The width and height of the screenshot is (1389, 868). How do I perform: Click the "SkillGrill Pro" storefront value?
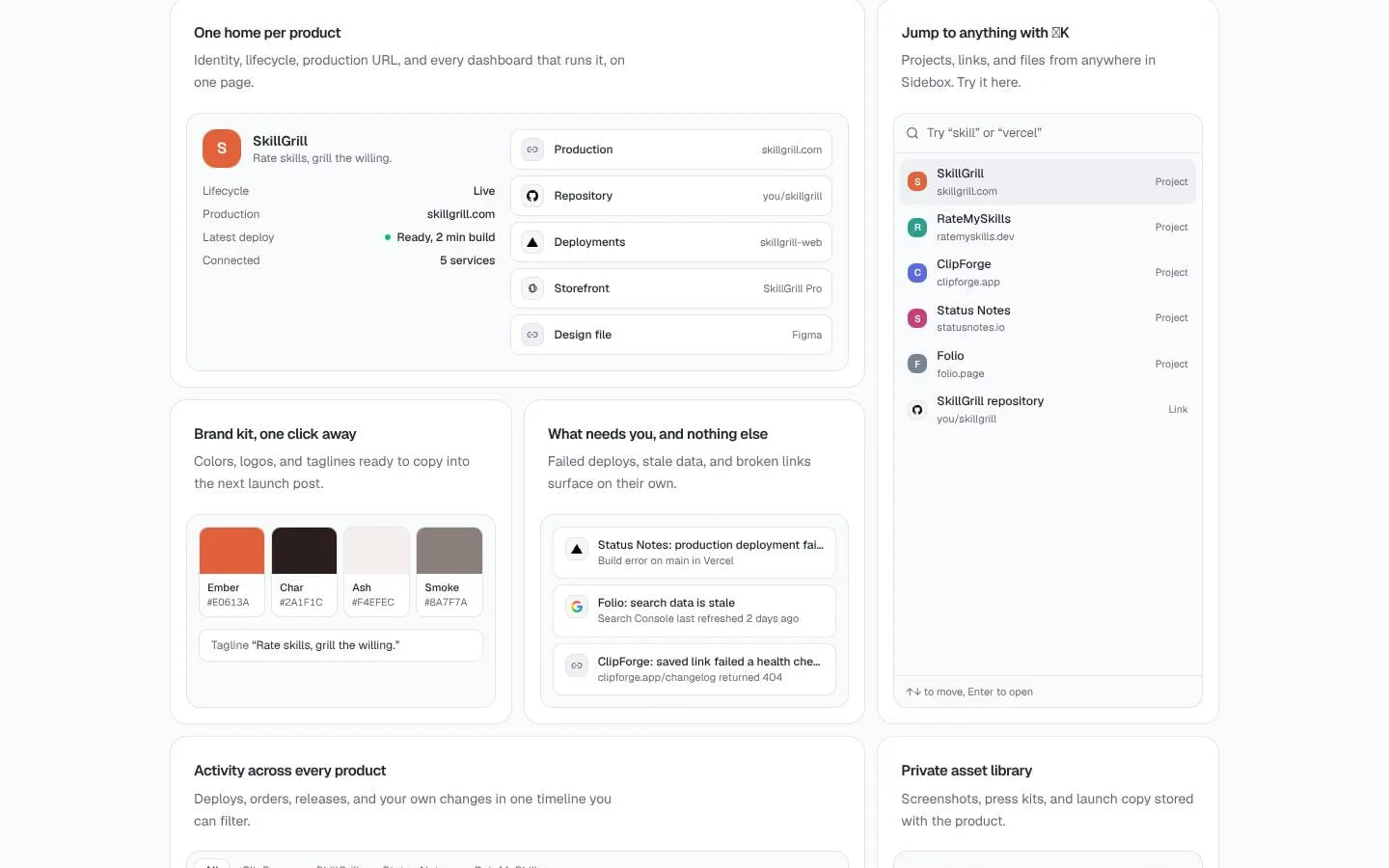(793, 288)
